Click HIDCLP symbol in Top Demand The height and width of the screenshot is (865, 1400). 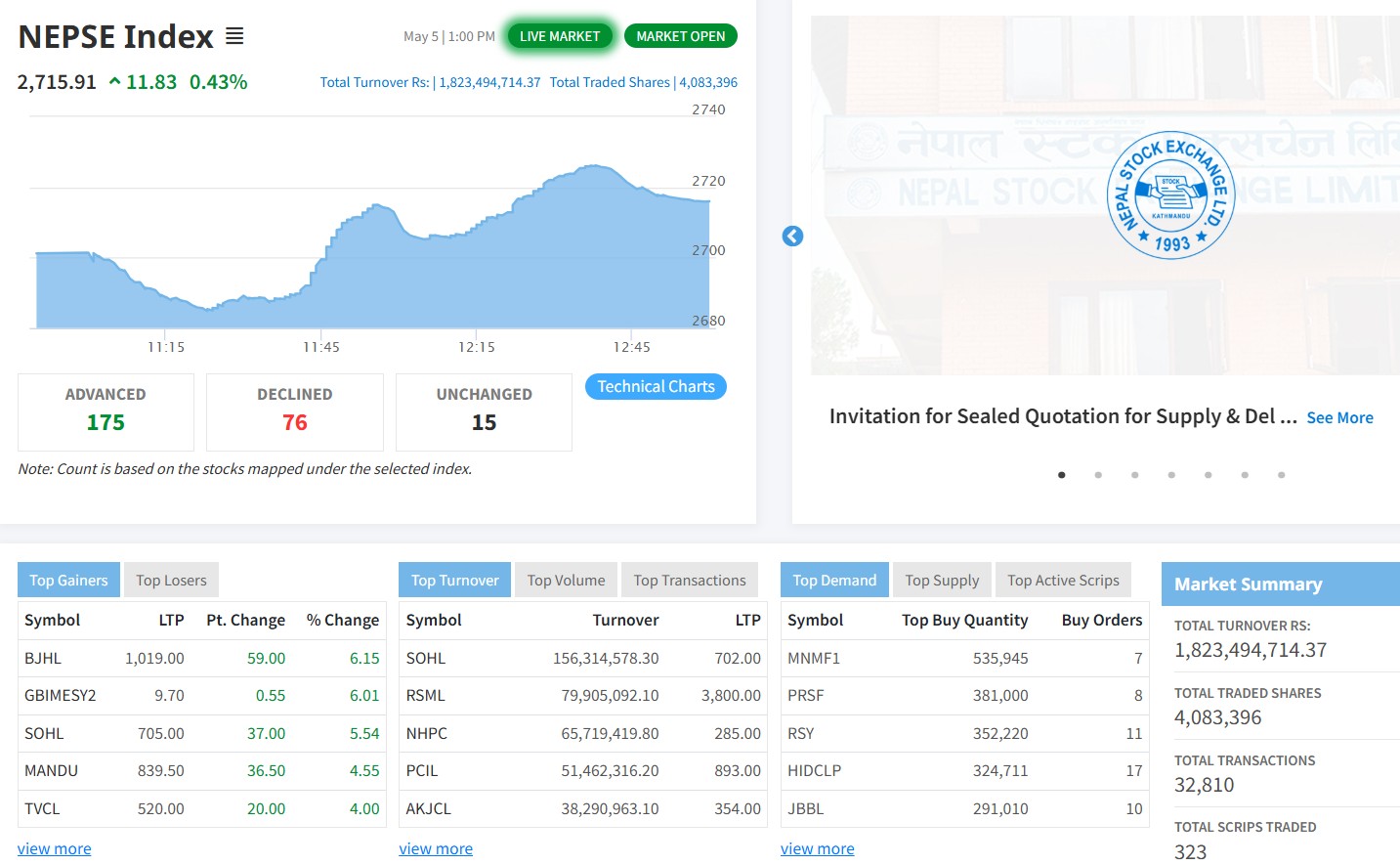pyautogui.click(x=814, y=771)
